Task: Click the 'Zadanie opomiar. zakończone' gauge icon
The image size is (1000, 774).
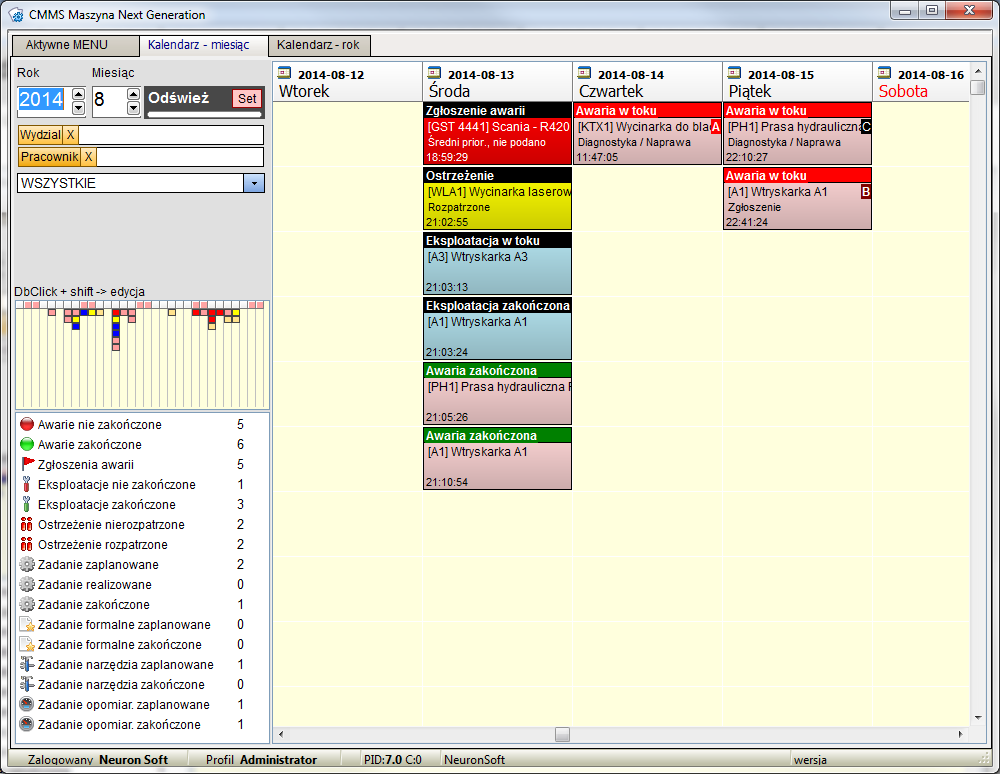Action: (27, 724)
